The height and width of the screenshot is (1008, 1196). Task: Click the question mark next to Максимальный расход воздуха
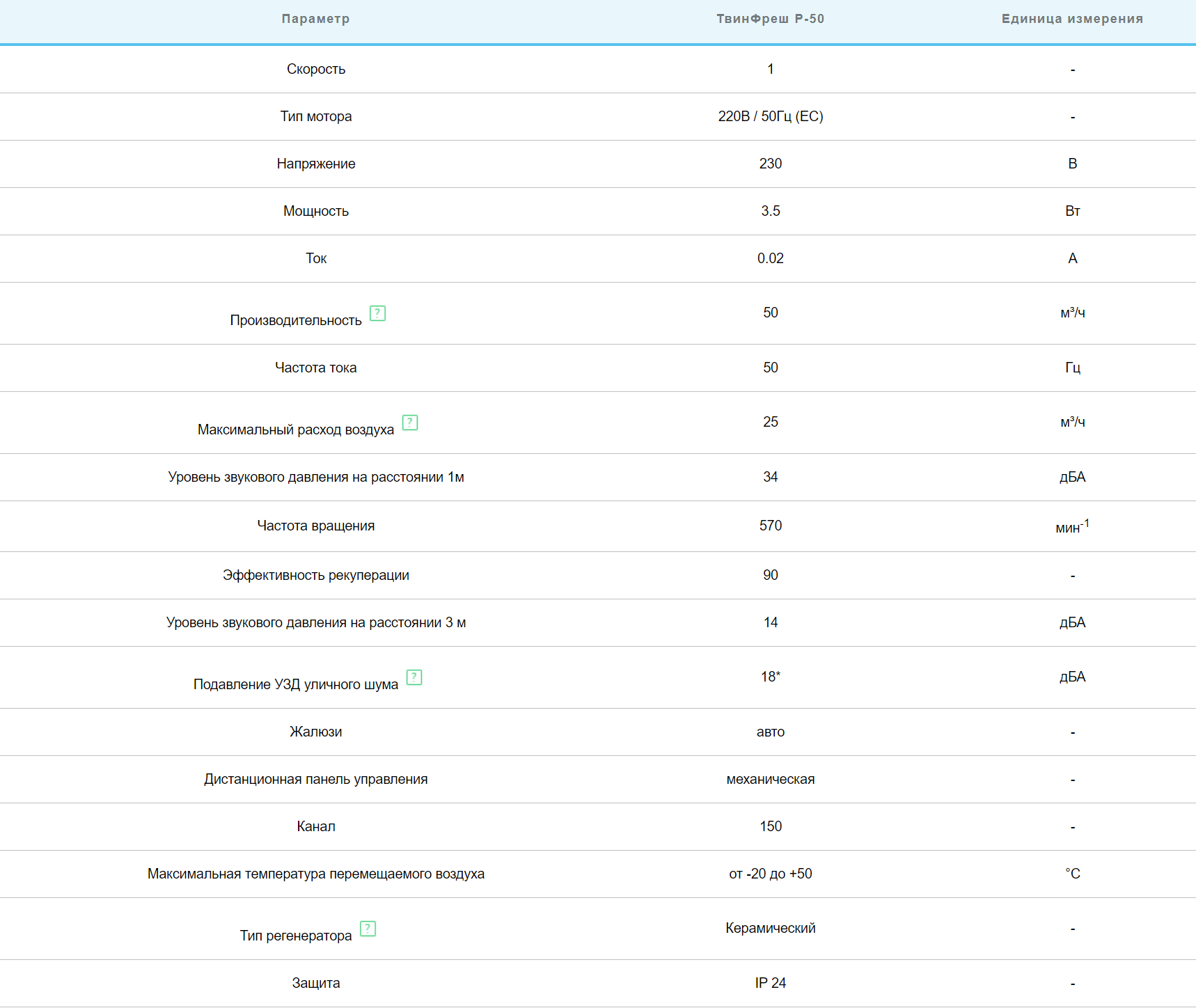pyautogui.click(x=410, y=423)
